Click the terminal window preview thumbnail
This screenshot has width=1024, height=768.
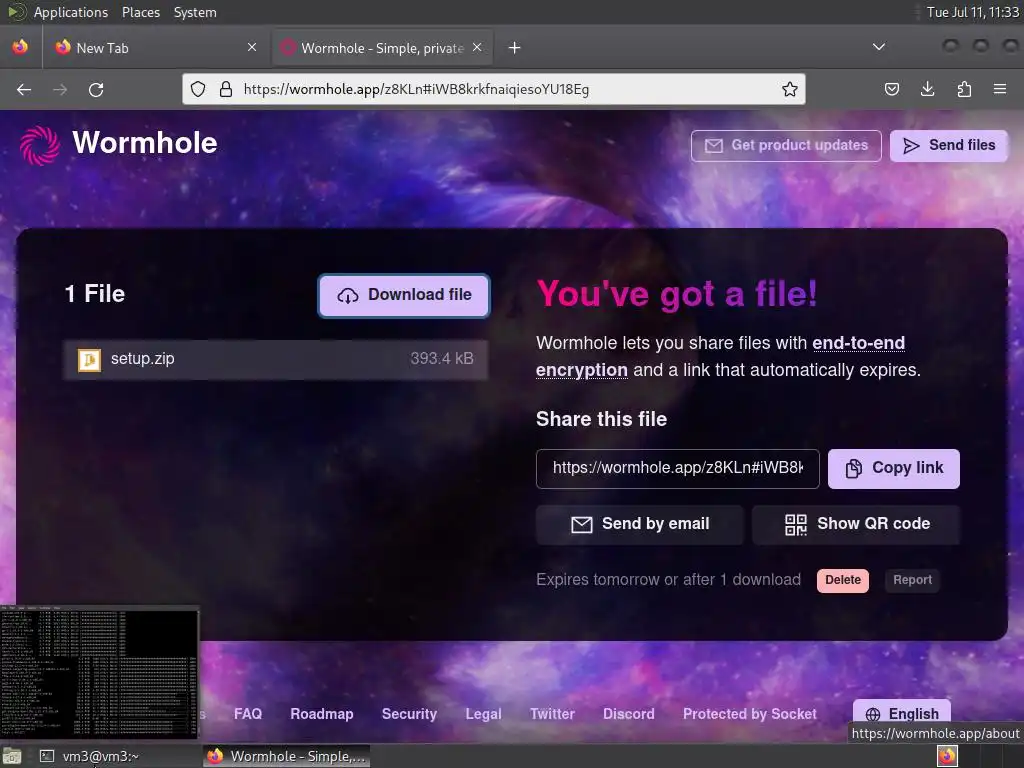99,673
